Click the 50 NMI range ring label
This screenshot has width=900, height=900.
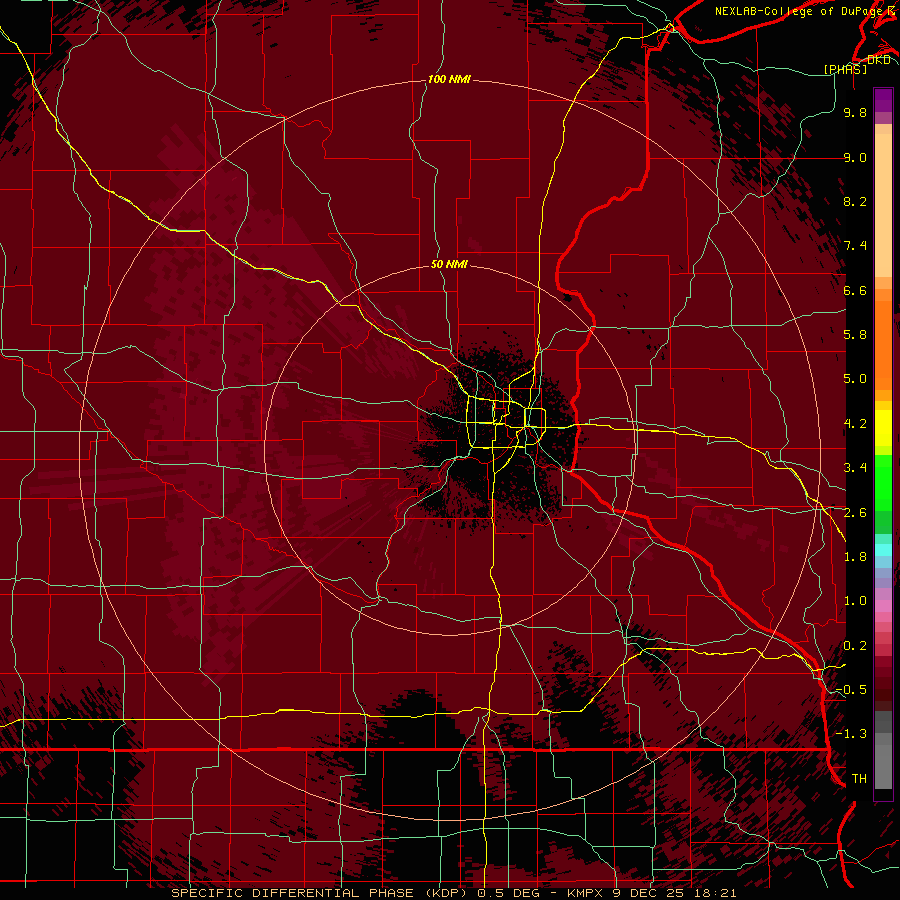pyautogui.click(x=449, y=264)
